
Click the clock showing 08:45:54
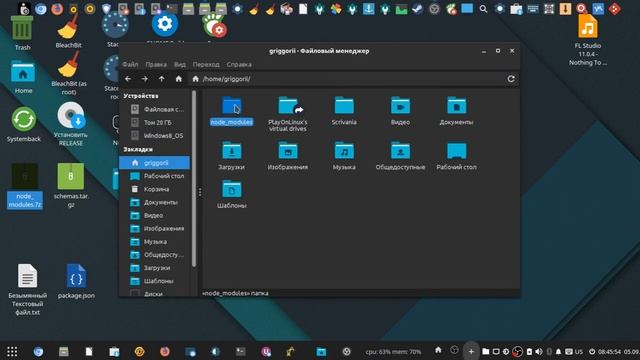(x=609, y=351)
